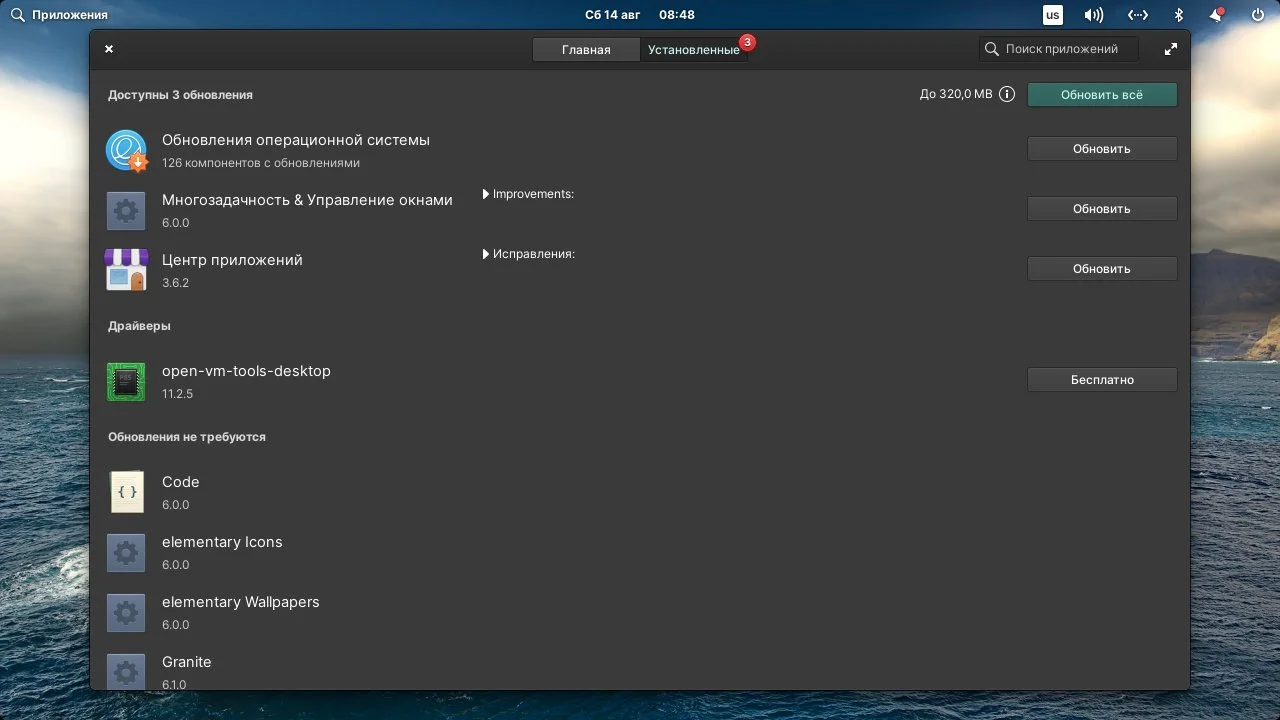This screenshot has height=720, width=1280.
Task: Click the Обновить всё button
Action: (1102, 94)
